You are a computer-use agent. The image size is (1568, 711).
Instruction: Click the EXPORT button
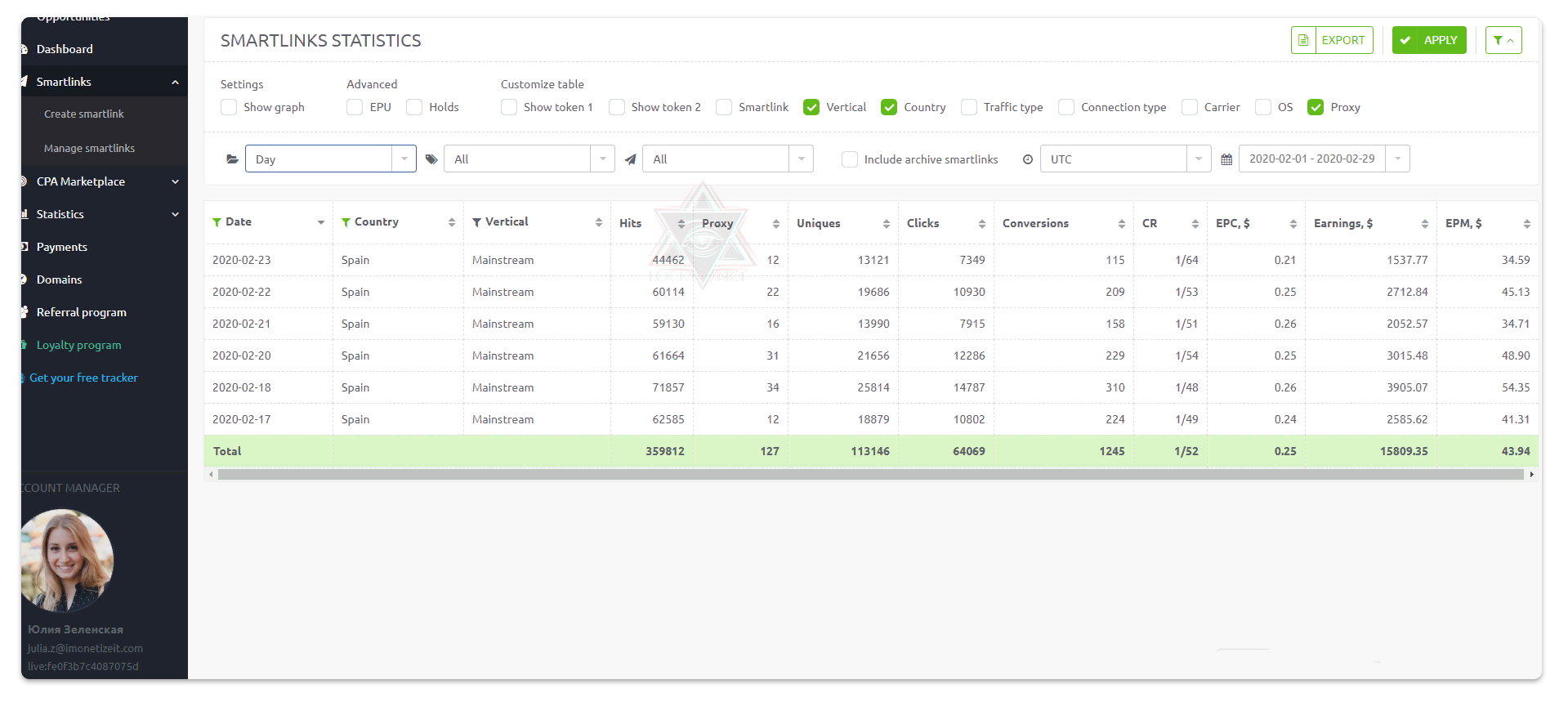click(1332, 40)
